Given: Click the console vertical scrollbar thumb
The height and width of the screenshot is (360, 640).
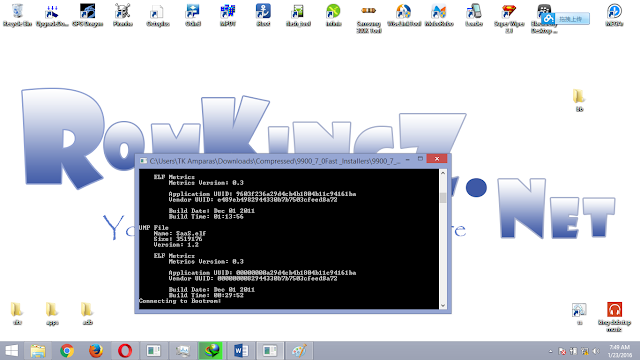Looking at the screenshot, I should coord(443,197).
